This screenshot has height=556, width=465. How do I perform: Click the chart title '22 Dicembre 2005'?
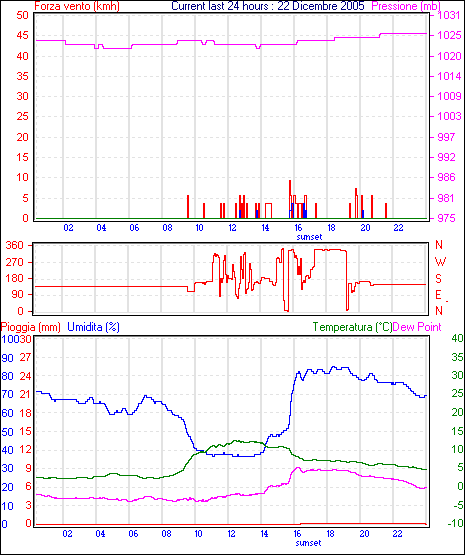pyautogui.click(x=321, y=6)
